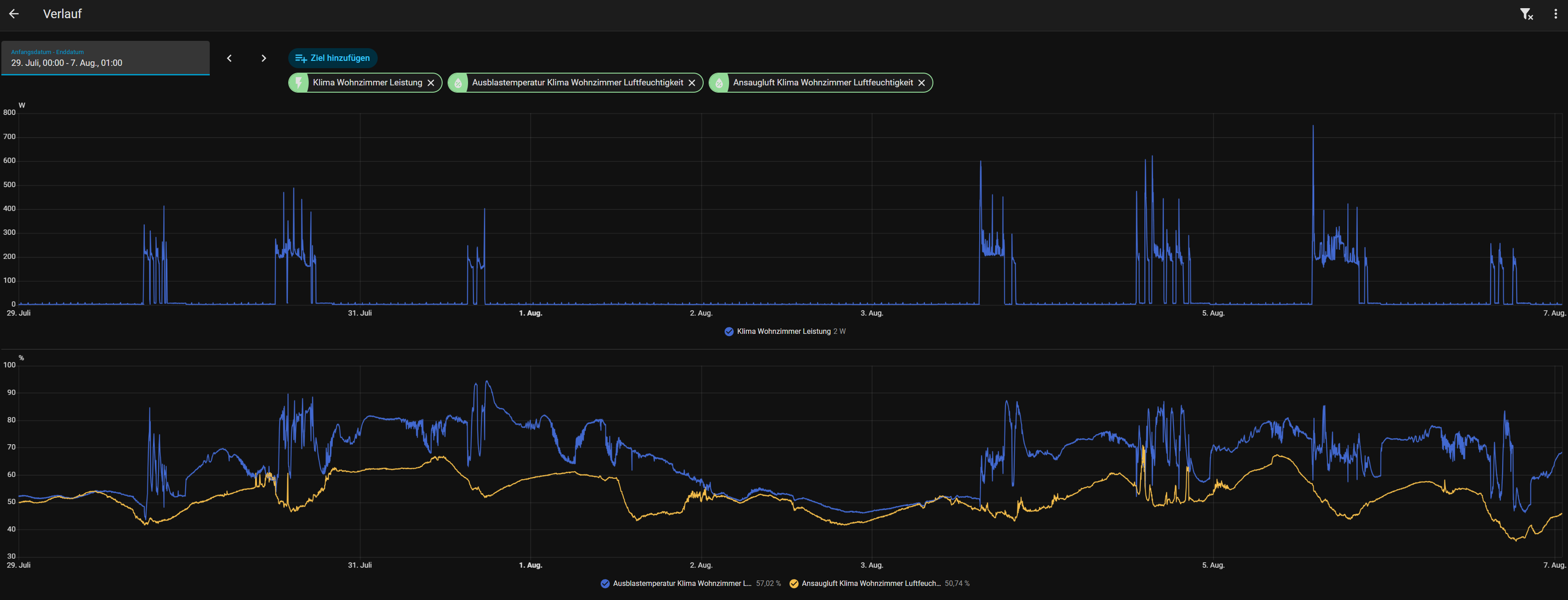Click the 31. Juli label under the power chart
1568x600 pixels.
360,314
